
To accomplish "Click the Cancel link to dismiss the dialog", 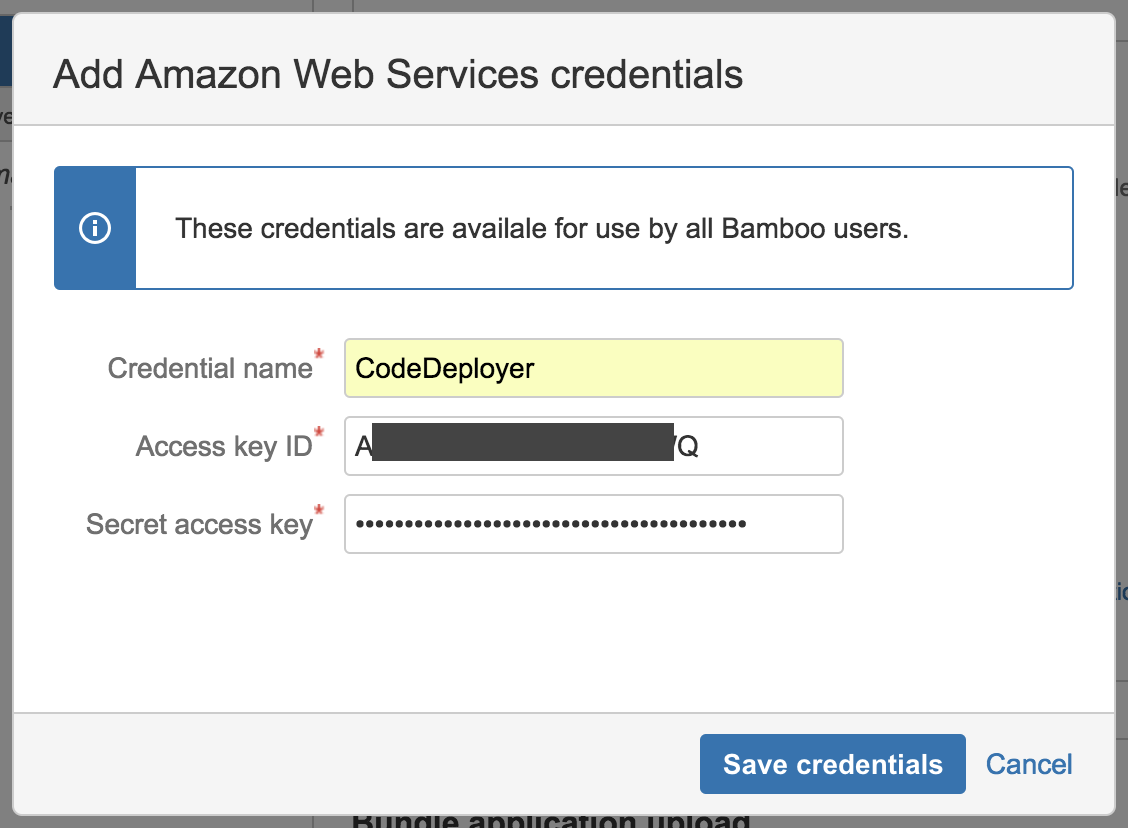I will coord(1028,763).
